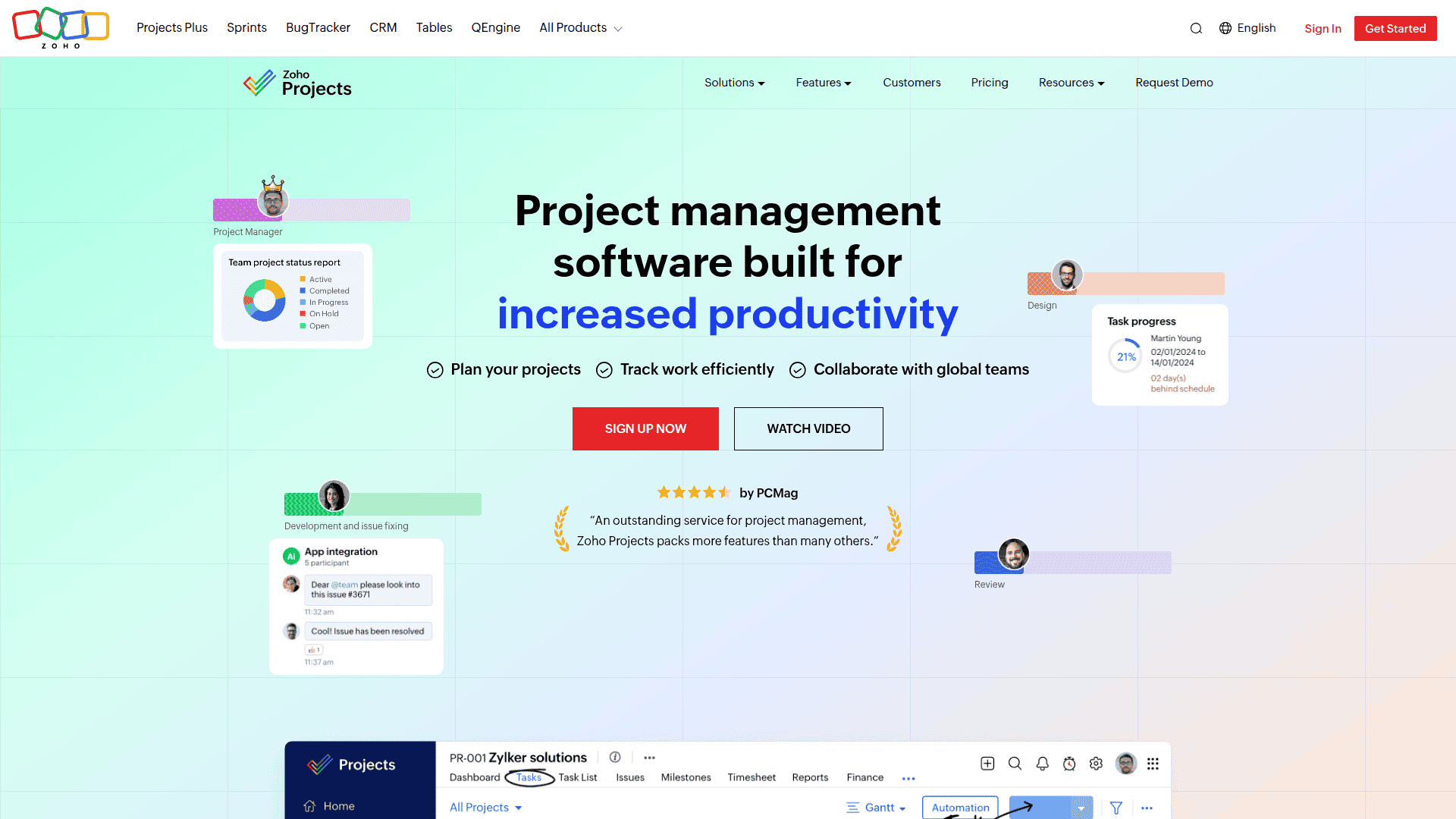Click the Development and issue fixing avatar
Viewport: 1456px width, 819px height.
pyautogui.click(x=334, y=496)
